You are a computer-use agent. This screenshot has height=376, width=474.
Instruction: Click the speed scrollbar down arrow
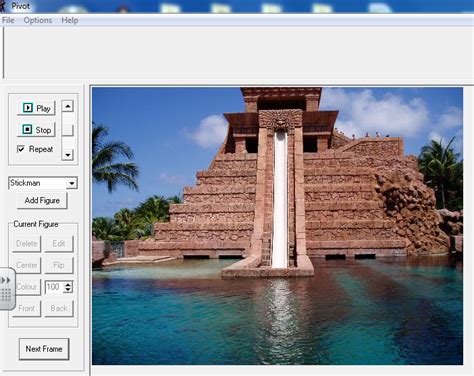68,155
